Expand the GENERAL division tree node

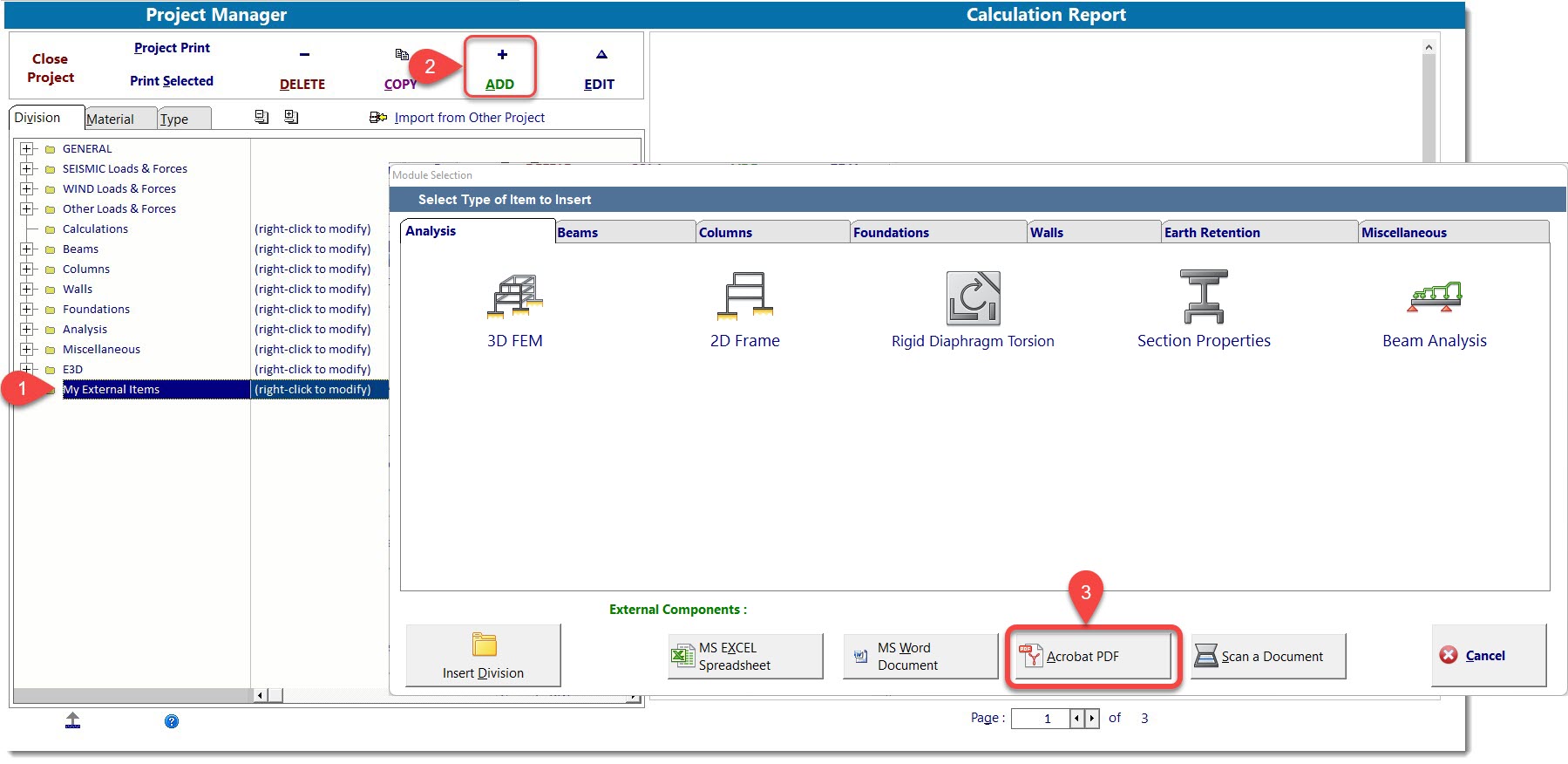pos(27,149)
